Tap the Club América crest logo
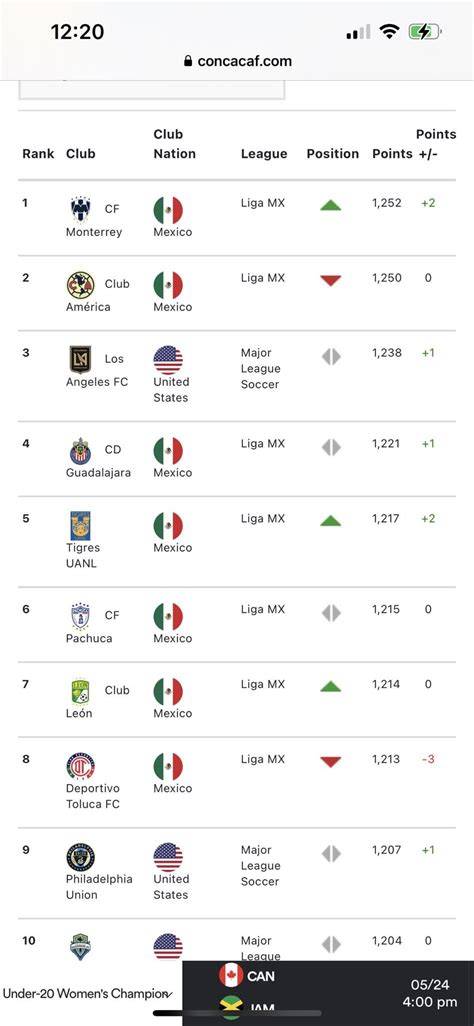This screenshot has width=474, height=1026. [81, 285]
